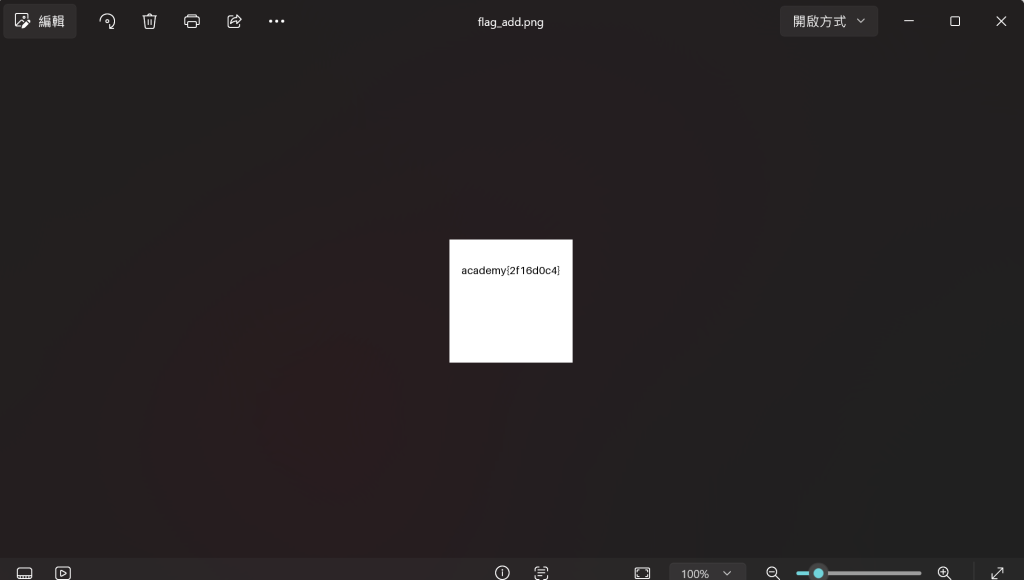Screen dimensions: 1024x580
Task: Scan text in the image icon
Action: pos(541,573)
